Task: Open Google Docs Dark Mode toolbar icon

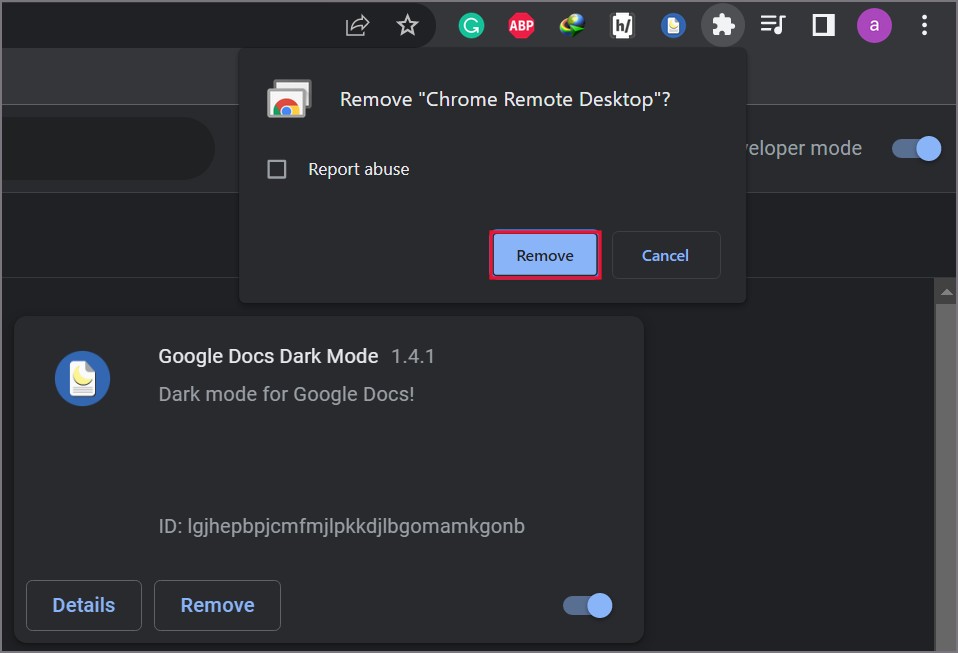Action: 673,26
